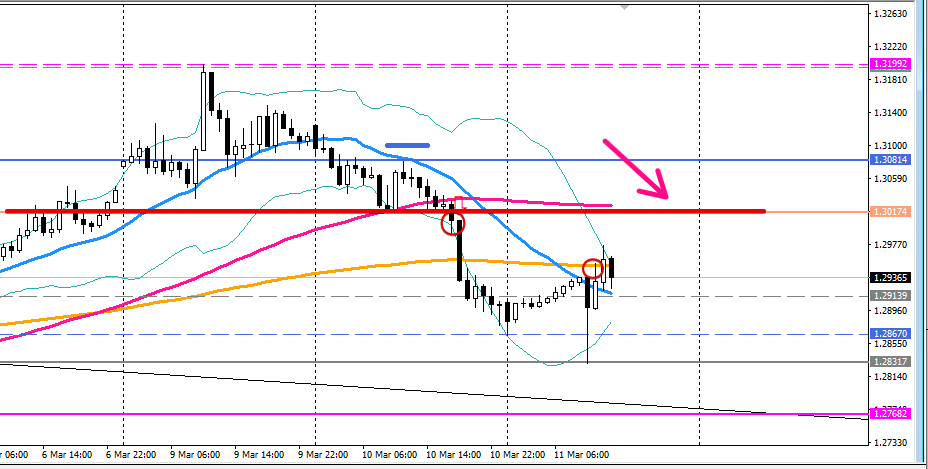
Task: Click the 10 Mar 06:00 time label
Action: (389, 455)
